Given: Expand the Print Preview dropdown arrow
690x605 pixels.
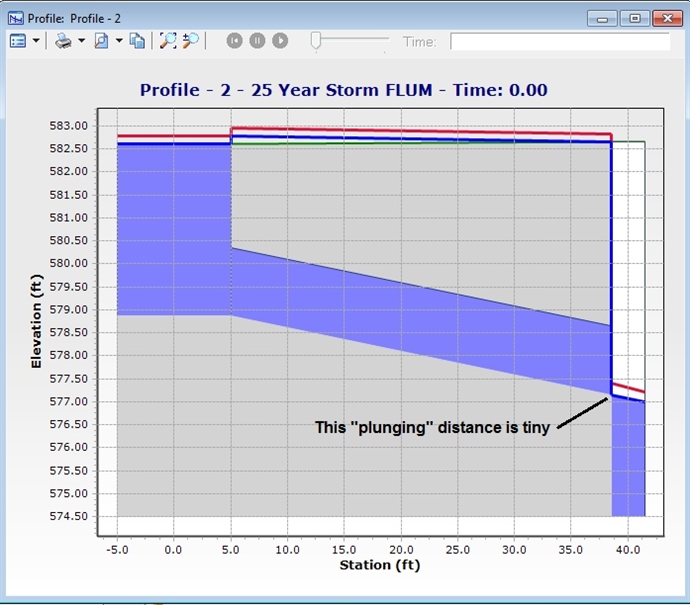Looking at the screenshot, I should coord(118,41).
